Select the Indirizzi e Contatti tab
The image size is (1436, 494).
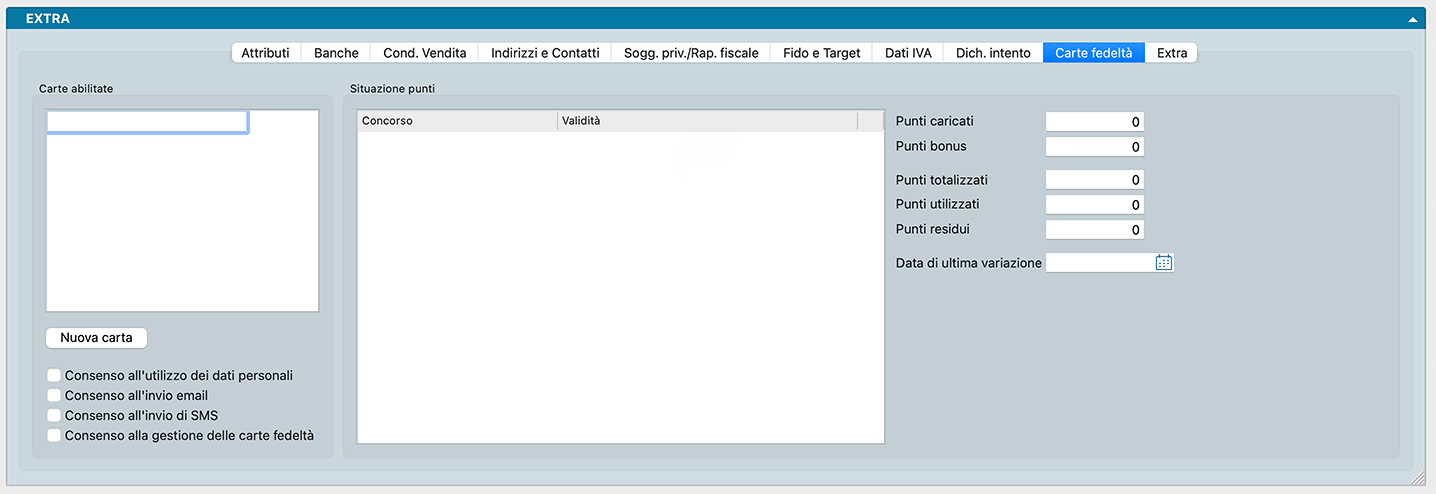click(545, 53)
